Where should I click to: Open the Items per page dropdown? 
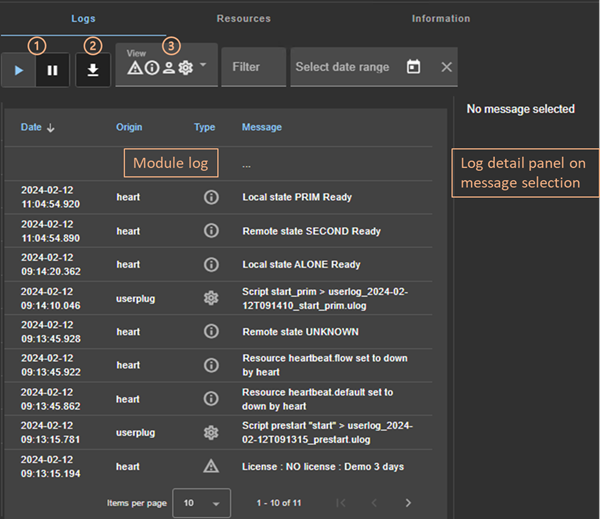(x=201, y=501)
